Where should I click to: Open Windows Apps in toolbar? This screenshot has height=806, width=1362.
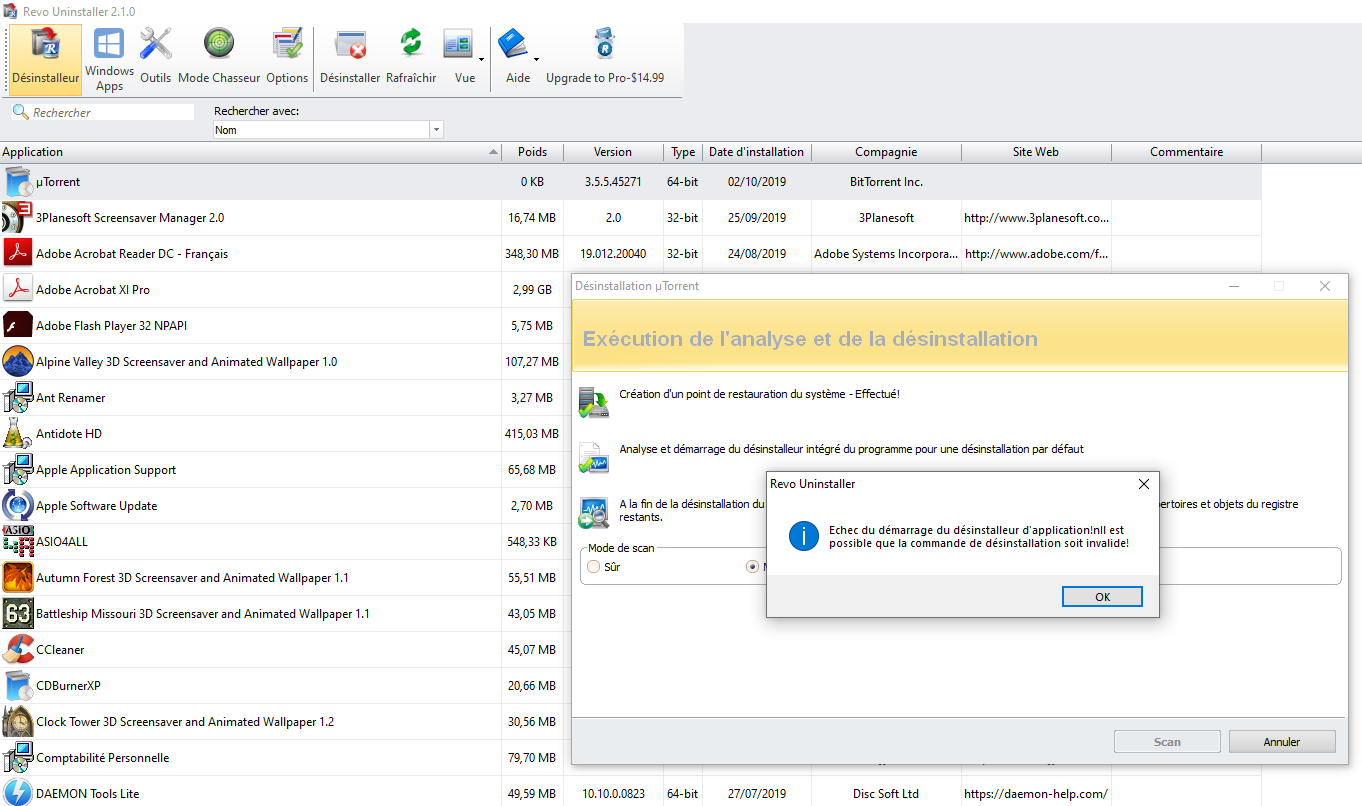tap(109, 59)
